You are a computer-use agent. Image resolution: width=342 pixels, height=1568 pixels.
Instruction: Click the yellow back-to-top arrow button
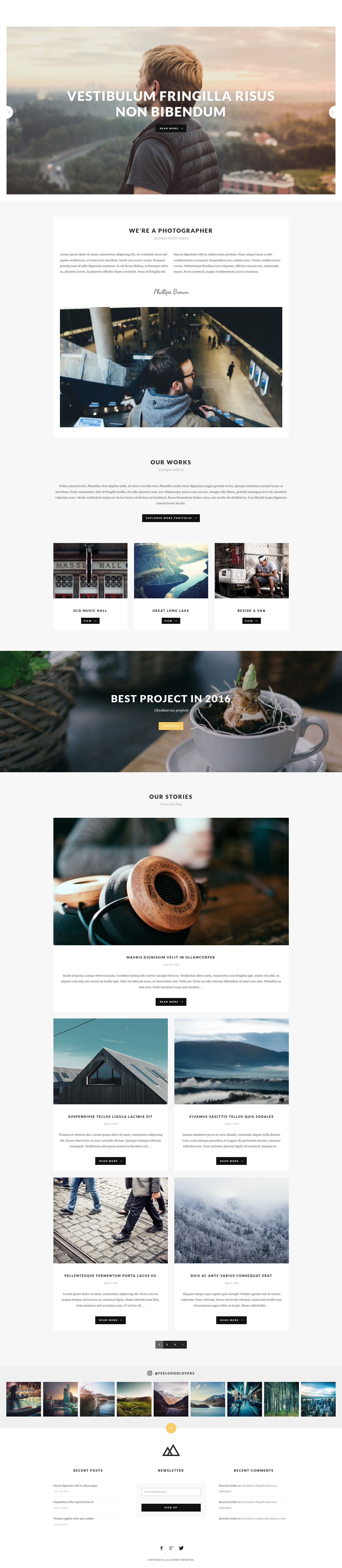pyautogui.click(x=171, y=1427)
